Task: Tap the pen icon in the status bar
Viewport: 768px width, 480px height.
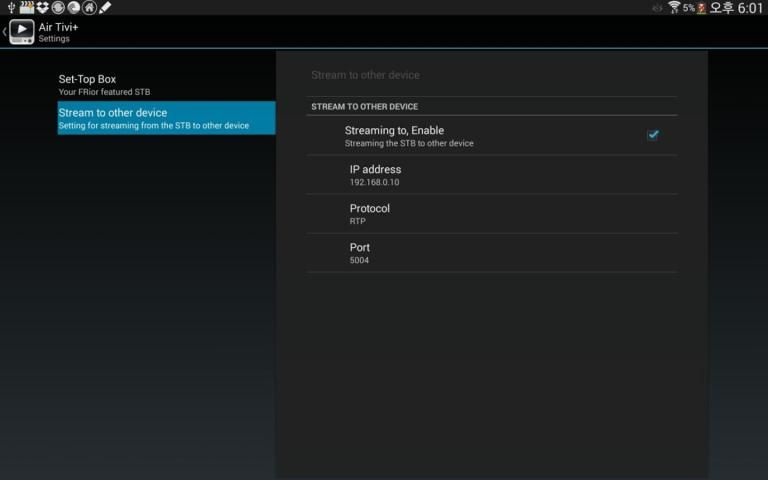Action: point(105,8)
